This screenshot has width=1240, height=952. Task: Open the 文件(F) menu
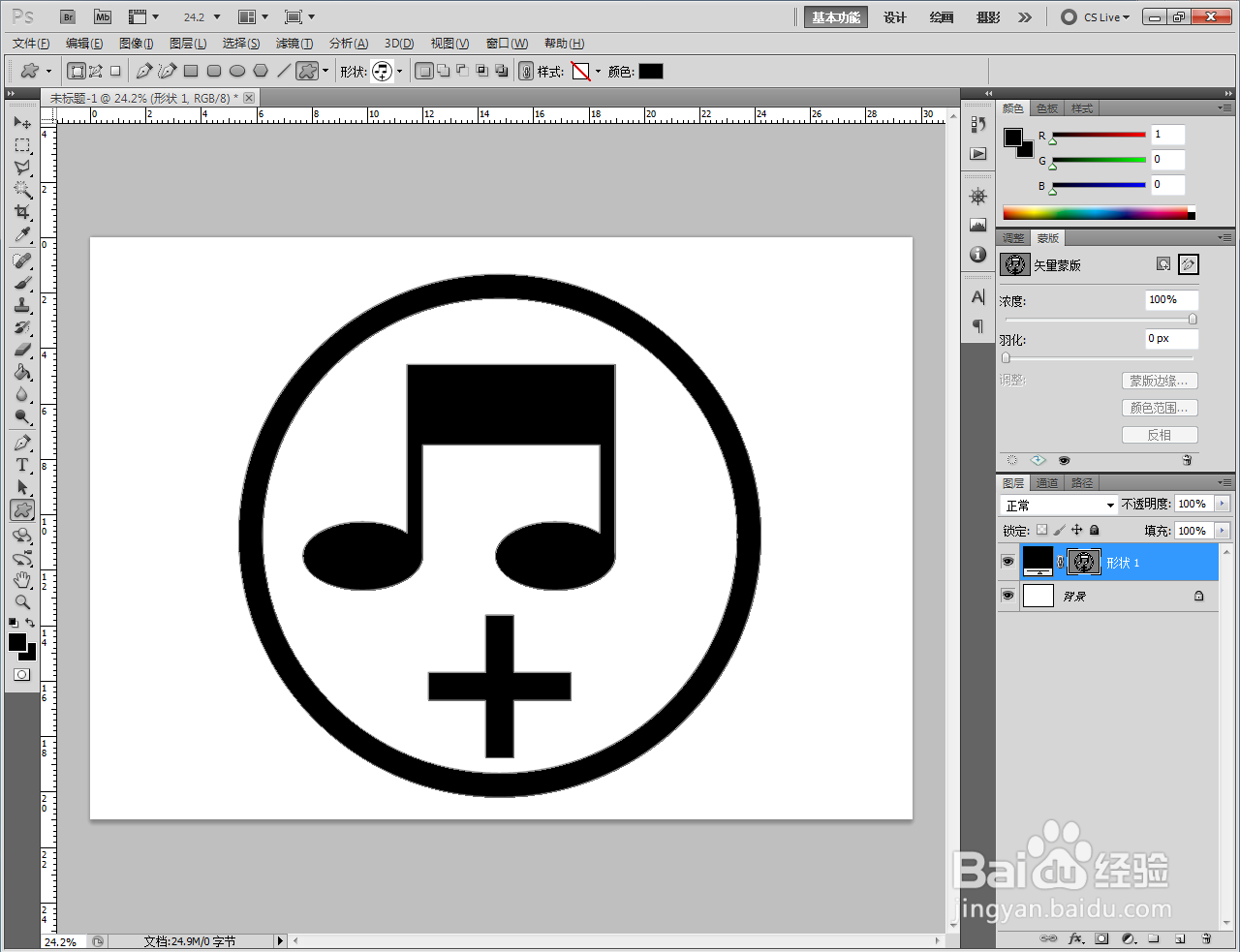[x=31, y=44]
